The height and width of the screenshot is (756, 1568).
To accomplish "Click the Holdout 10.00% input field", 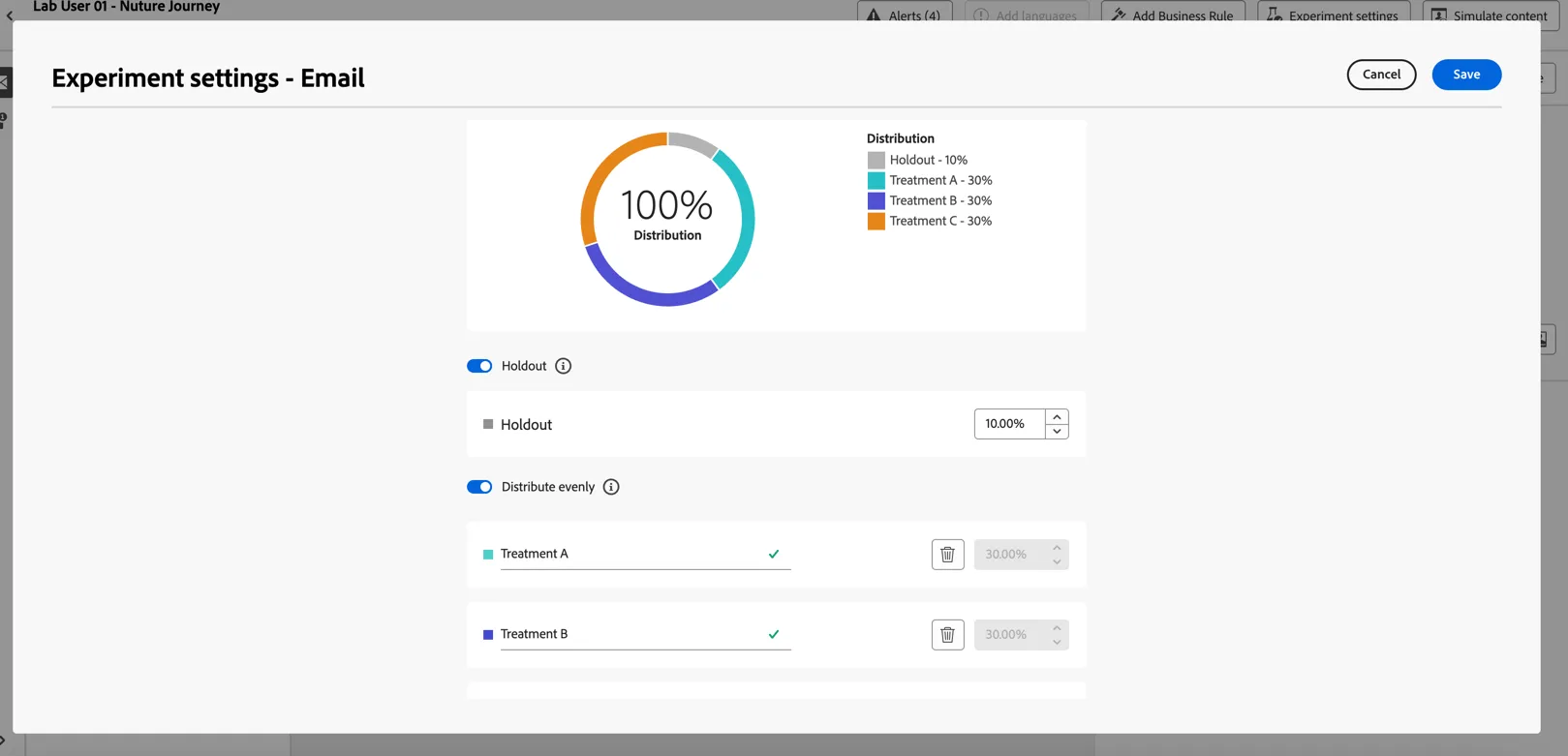I will 1009,424.
